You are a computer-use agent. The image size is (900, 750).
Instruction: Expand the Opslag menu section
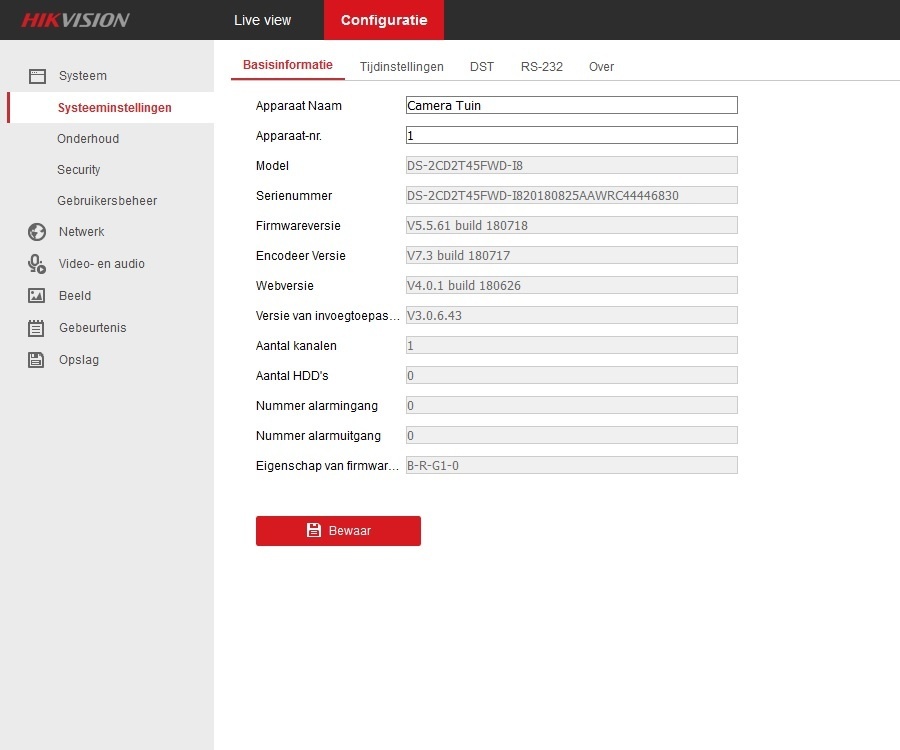(x=79, y=360)
